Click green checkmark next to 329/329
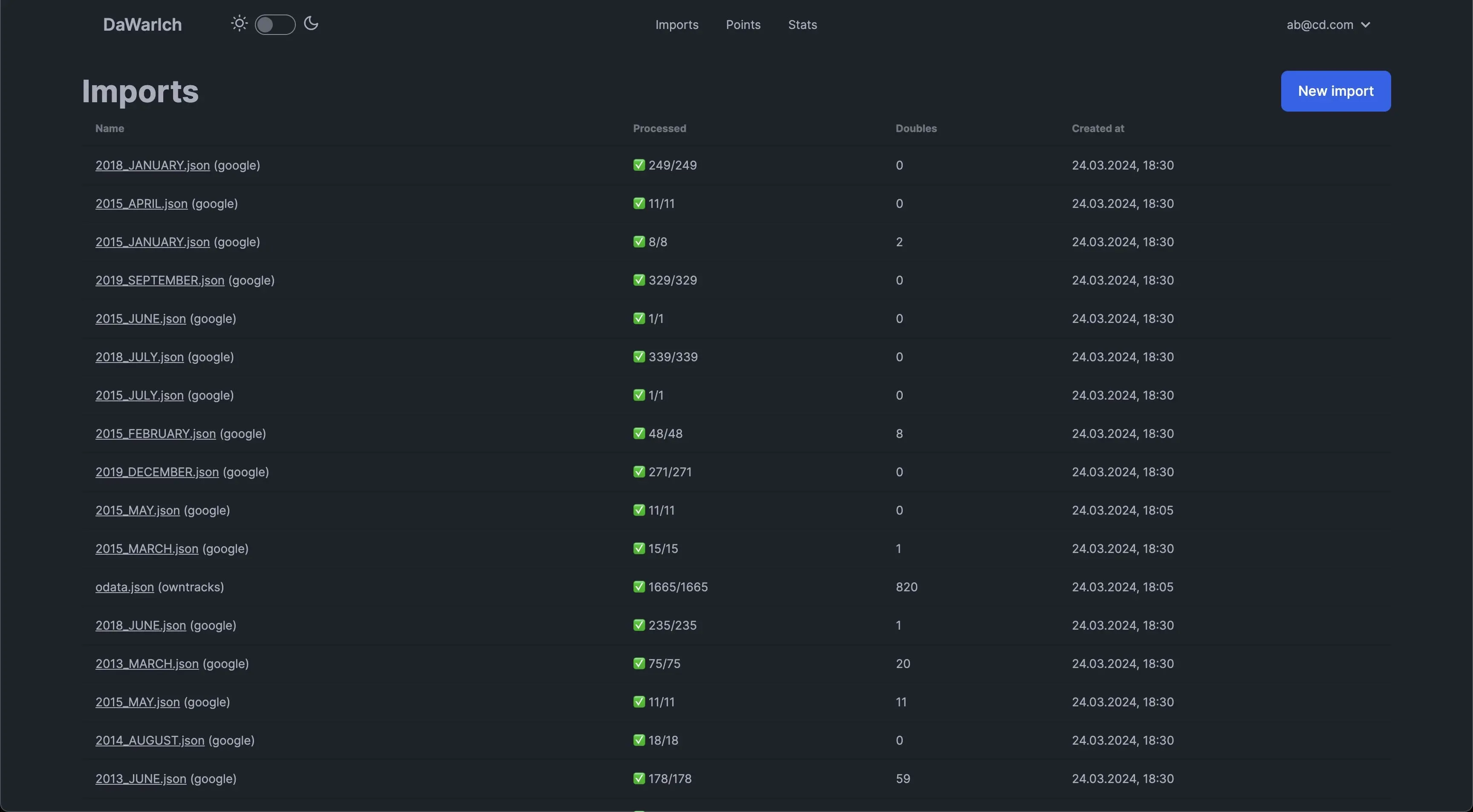Viewport: 1473px width, 812px height. [x=639, y=280]
